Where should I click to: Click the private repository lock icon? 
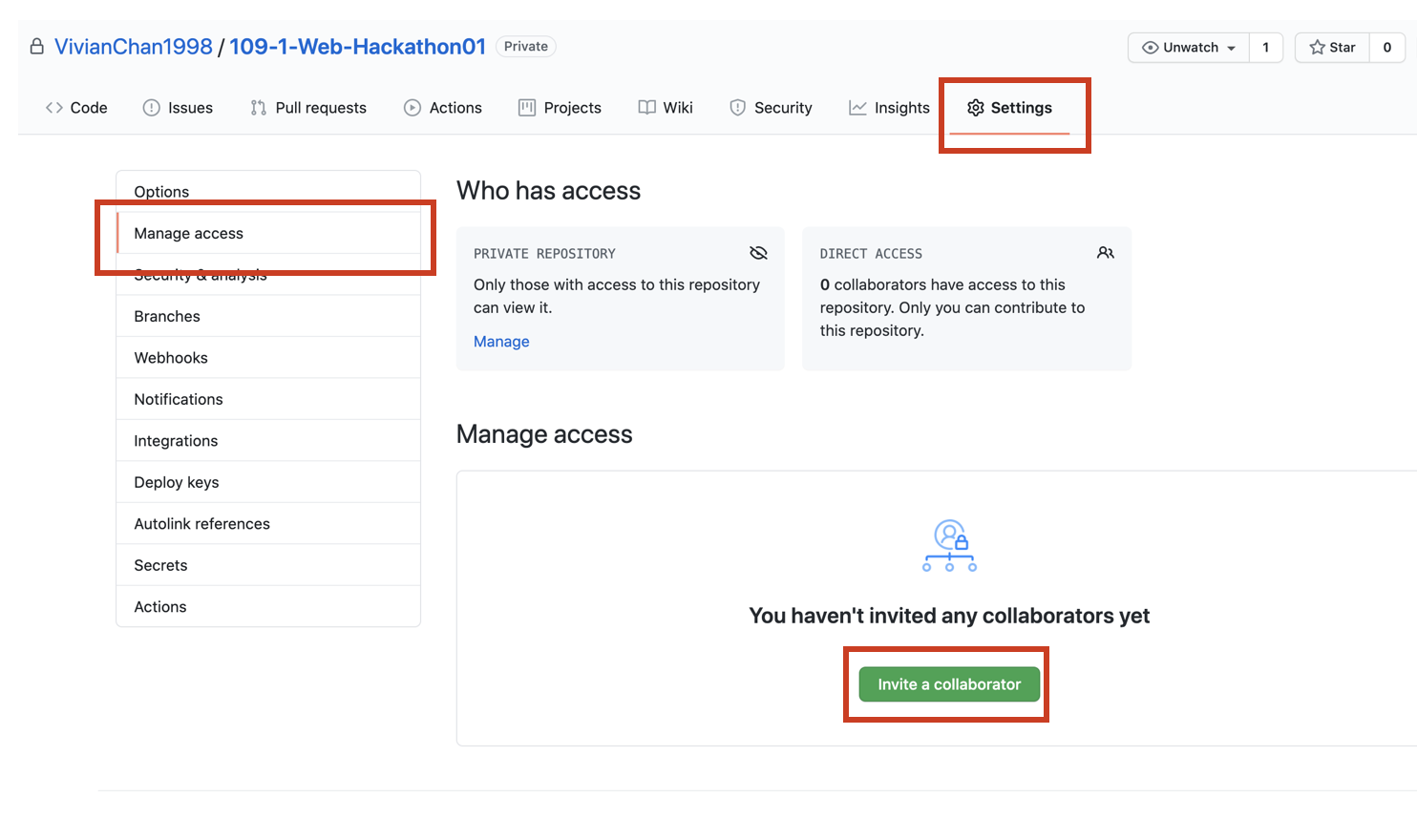[36, 46]
